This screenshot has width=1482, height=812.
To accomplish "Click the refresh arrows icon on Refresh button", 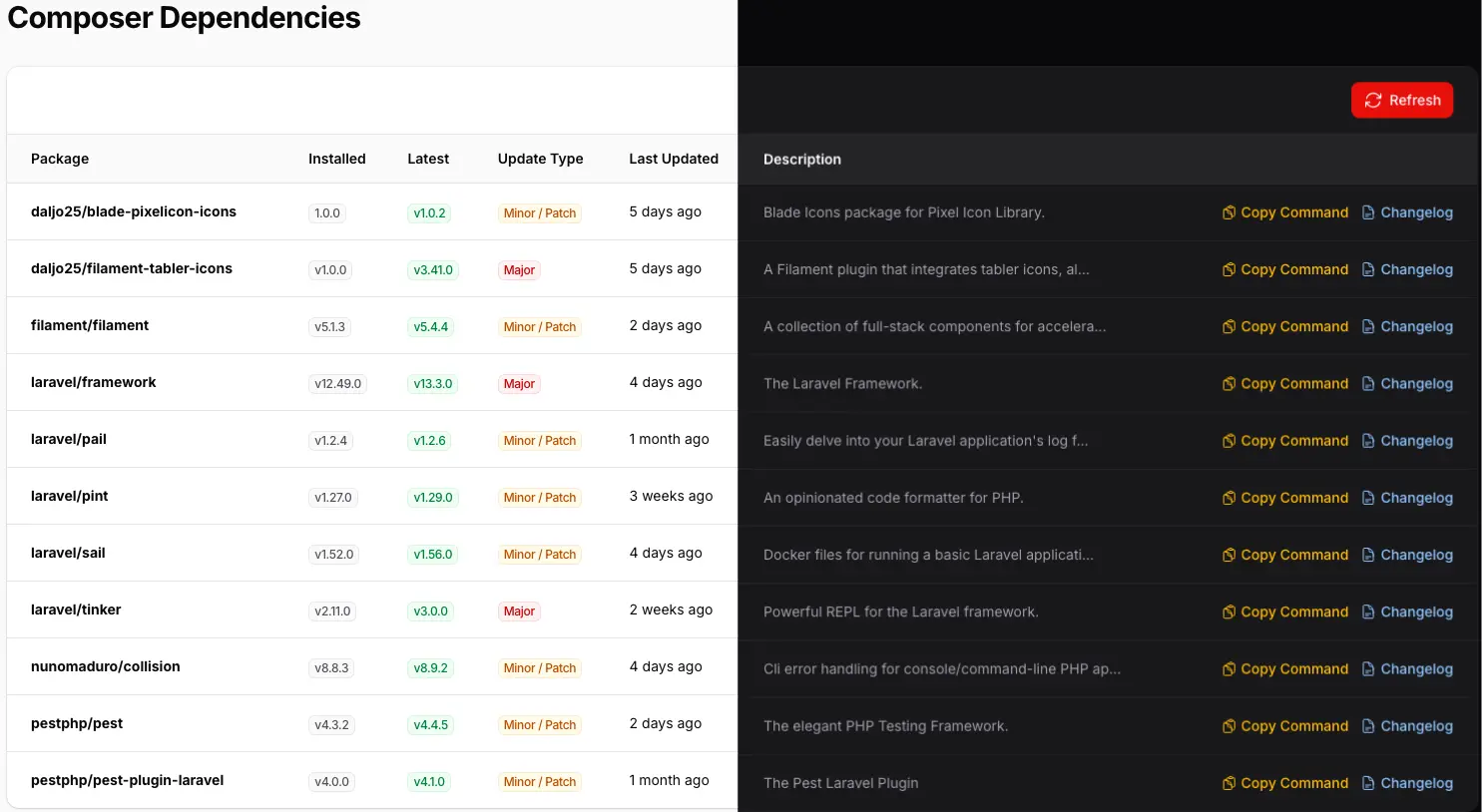I will click(x=1372, y=100).
